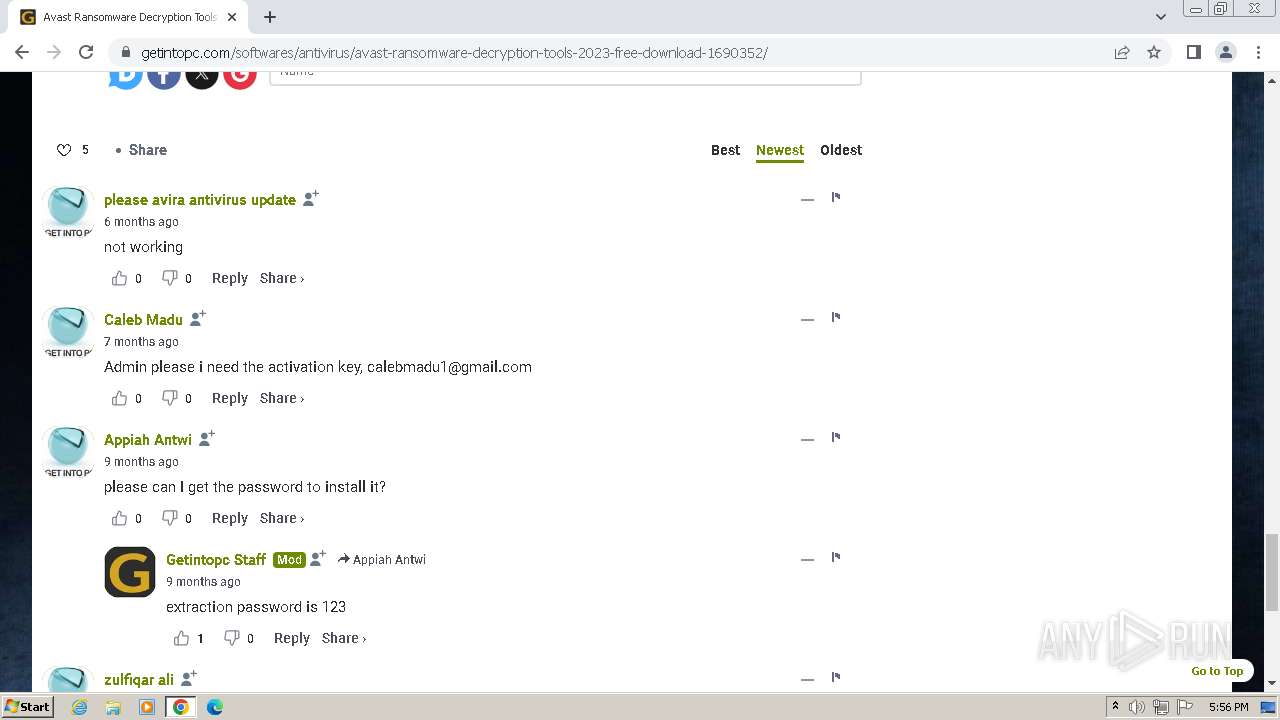Downvote the 'not working' comment
The image size is (1280, 720).
pos(170,278)
